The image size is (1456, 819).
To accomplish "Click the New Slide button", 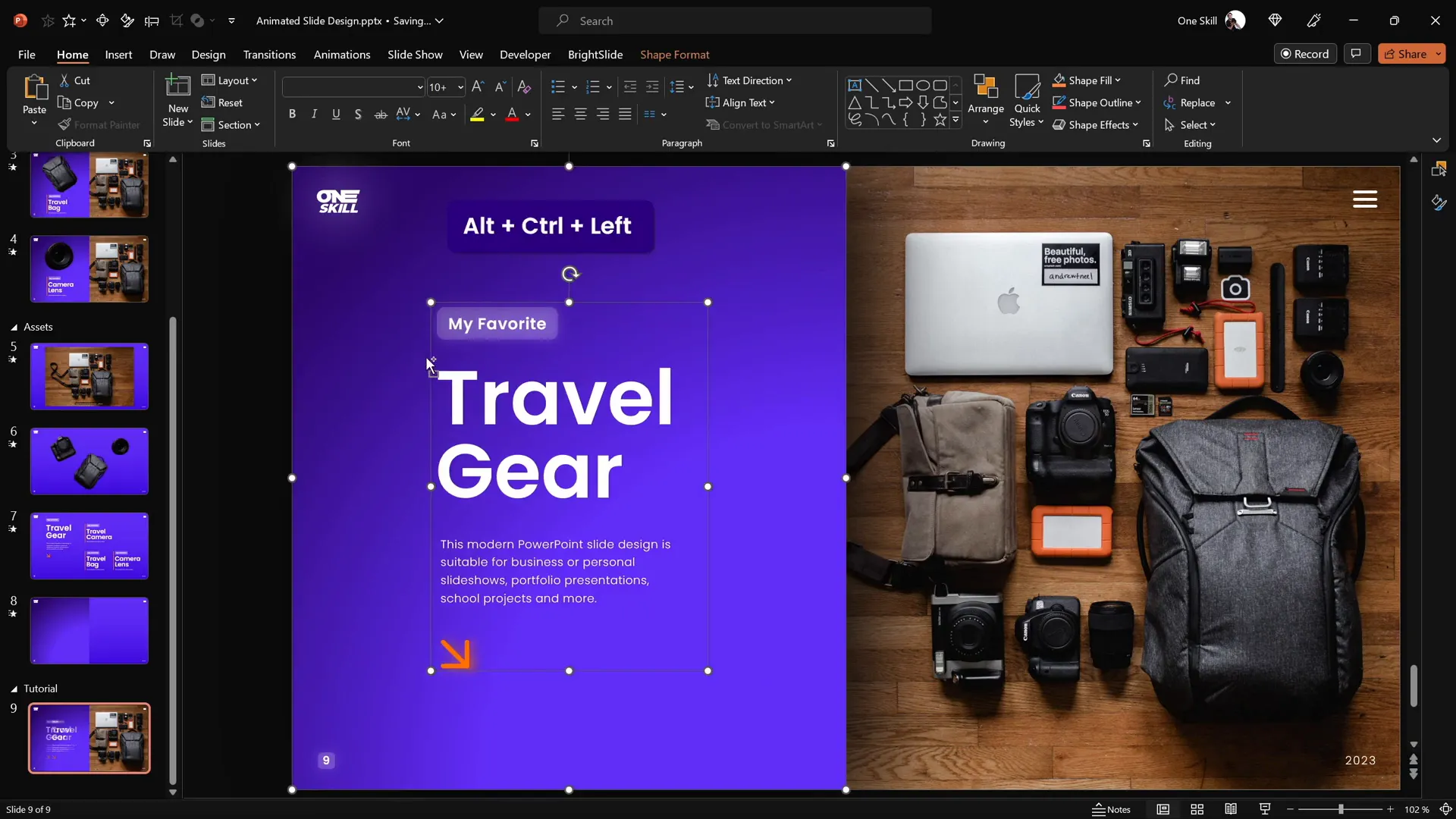I will [177, 101].
